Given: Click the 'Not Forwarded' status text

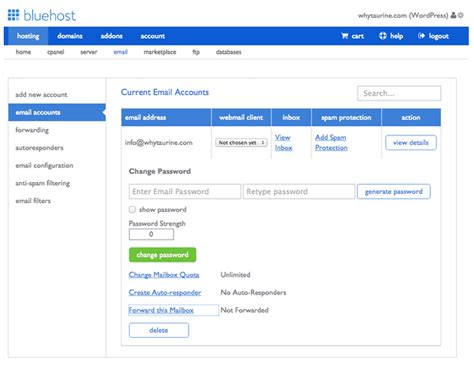Looking at the screenshot, I should pos(244,310).
